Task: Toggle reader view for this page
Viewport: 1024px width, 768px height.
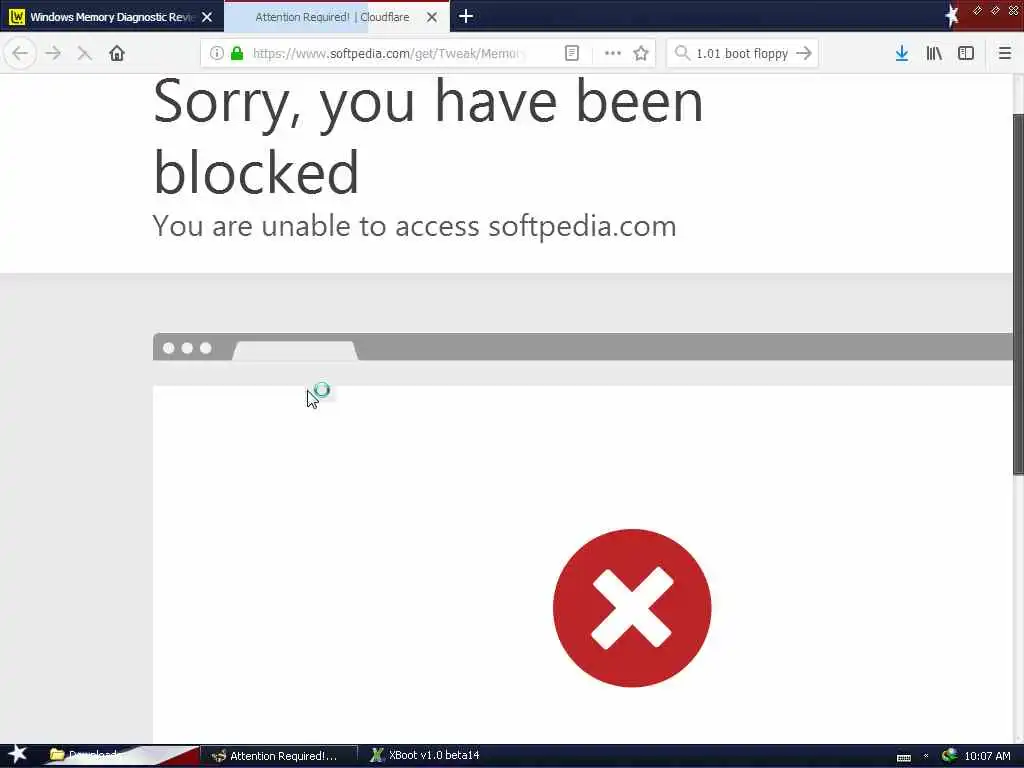Action: pyautogui.click(x=571, y=54)
